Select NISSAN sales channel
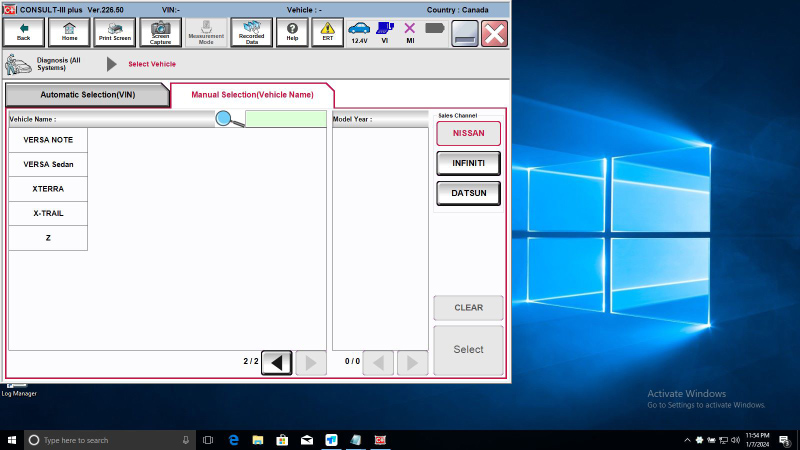The width and height of the screenshot is (800, 450). coord(468,133)
